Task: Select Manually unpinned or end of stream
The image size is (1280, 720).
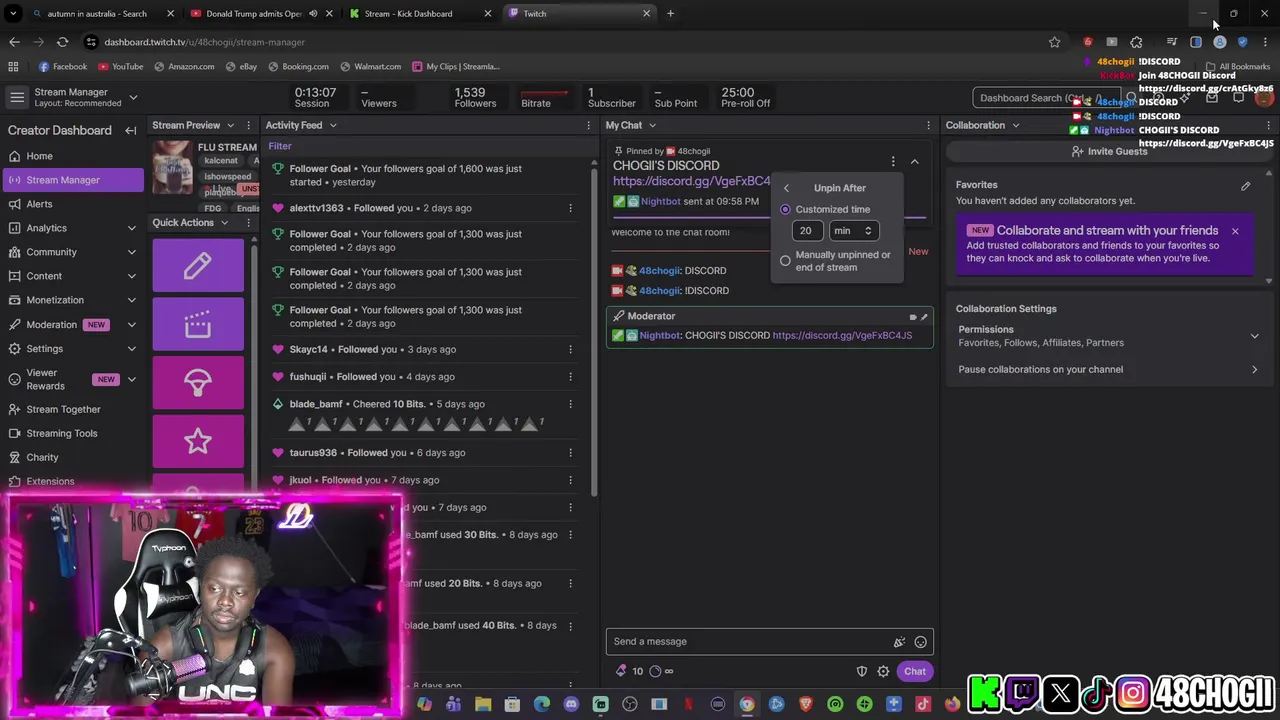Action: point(785,261)
